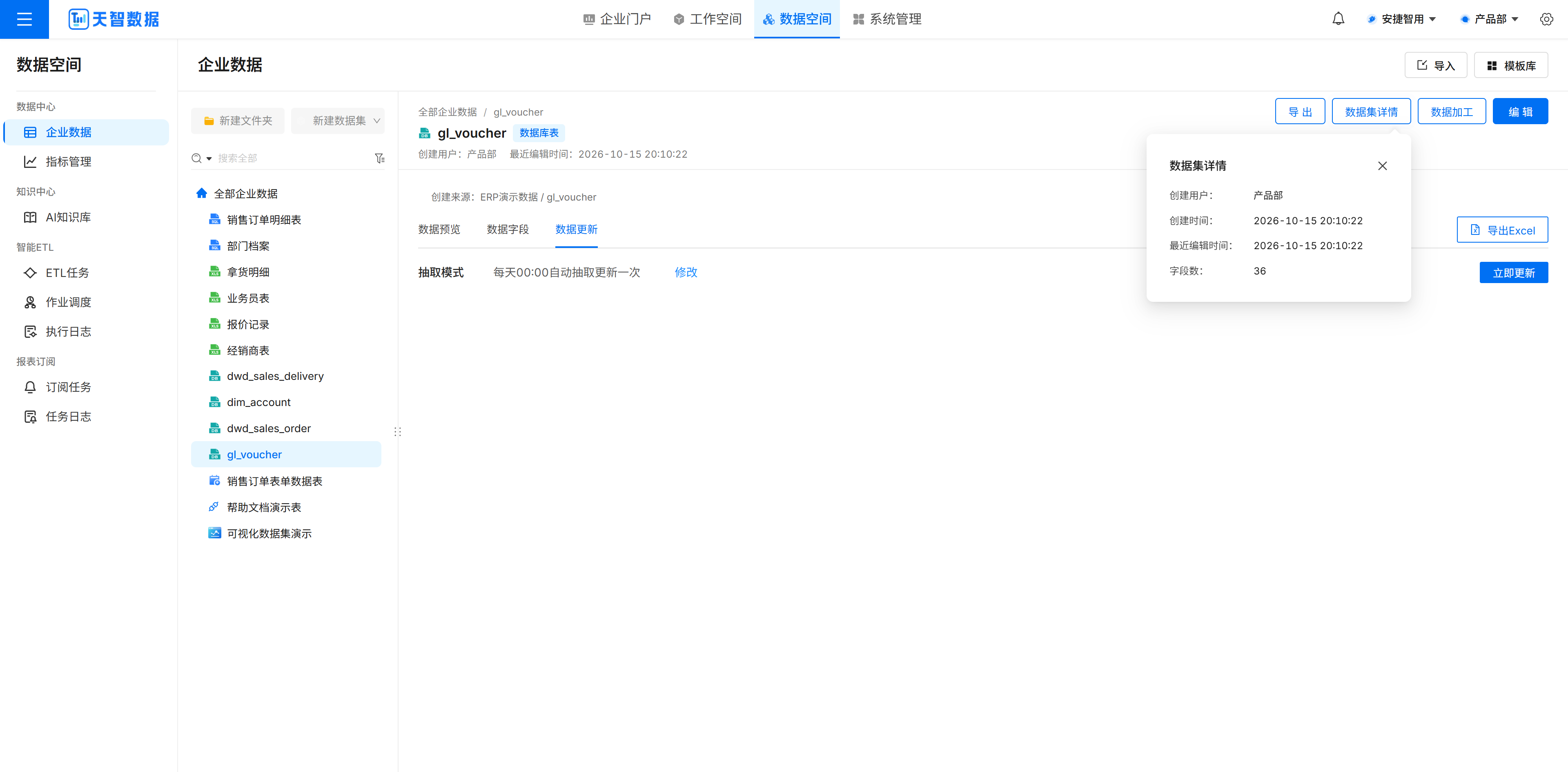The height and width of the screenshot is (772, 1568).
Task: Open the settings gear icon
Action: pyautogui.click(x=1546, y=19)
